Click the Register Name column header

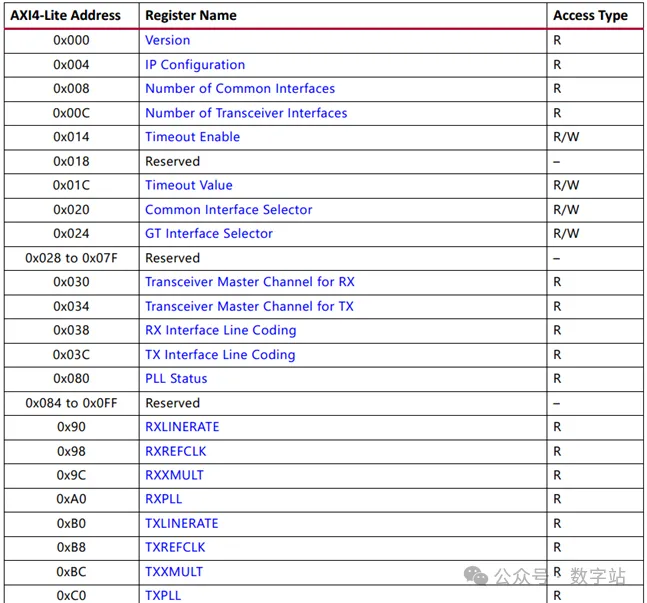[191, 16]
